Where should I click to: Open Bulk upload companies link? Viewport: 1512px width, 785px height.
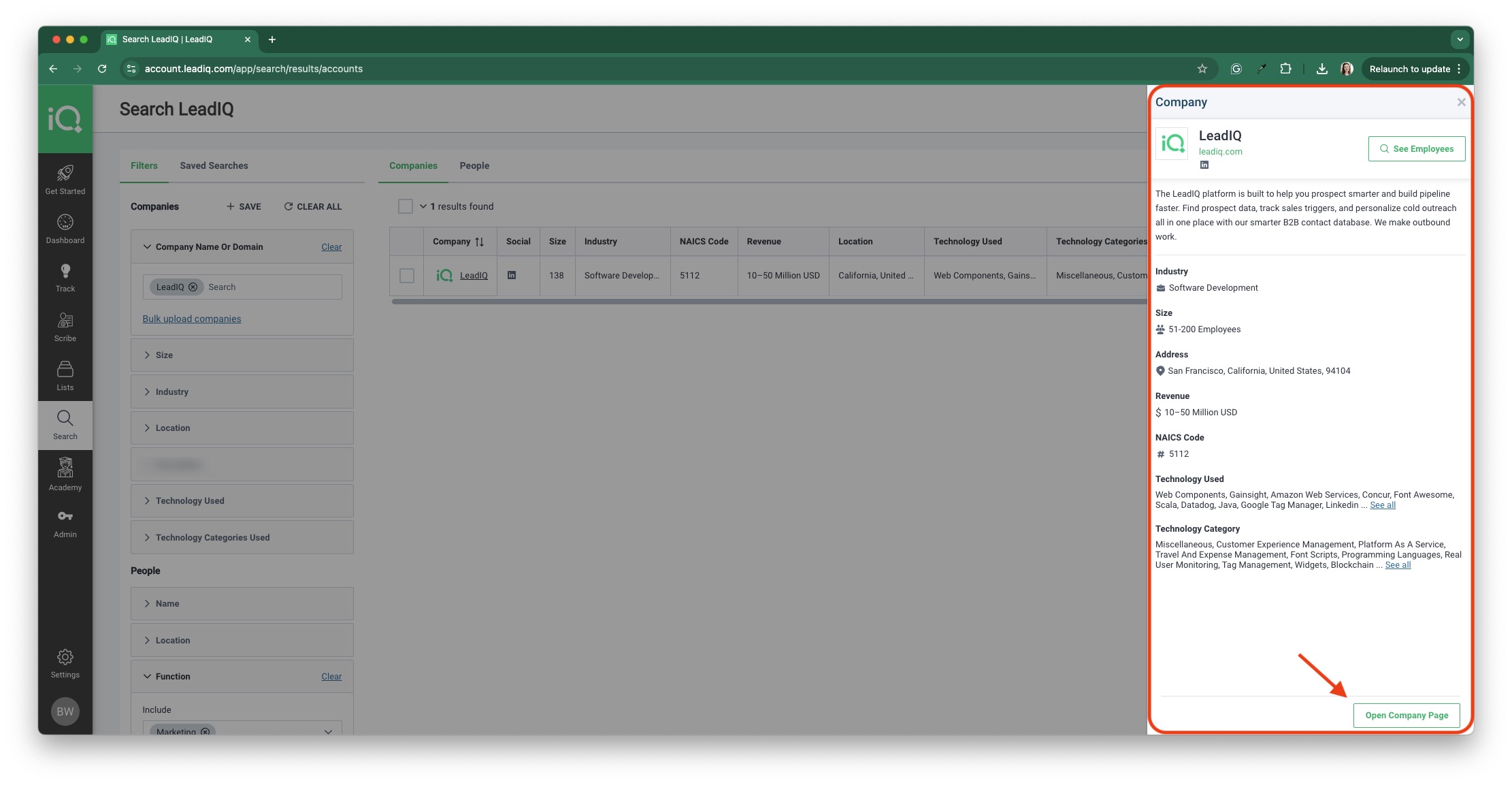192,319
